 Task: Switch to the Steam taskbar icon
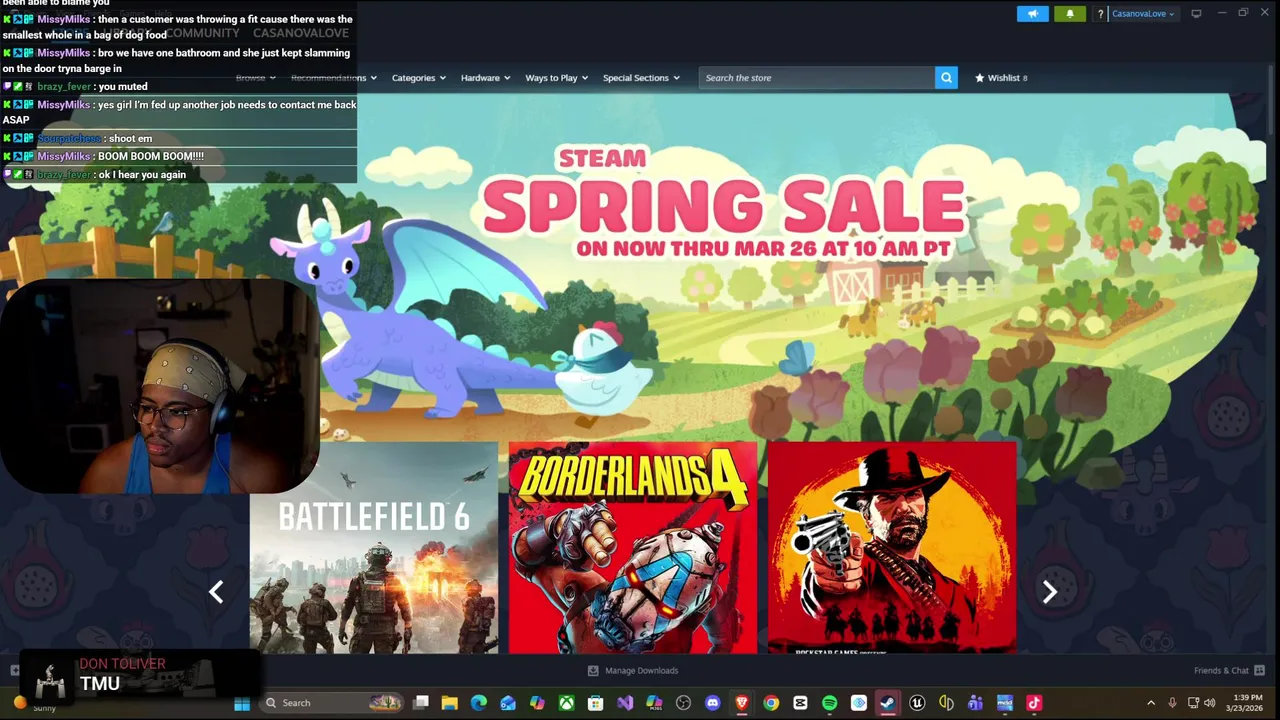(887, 703)
